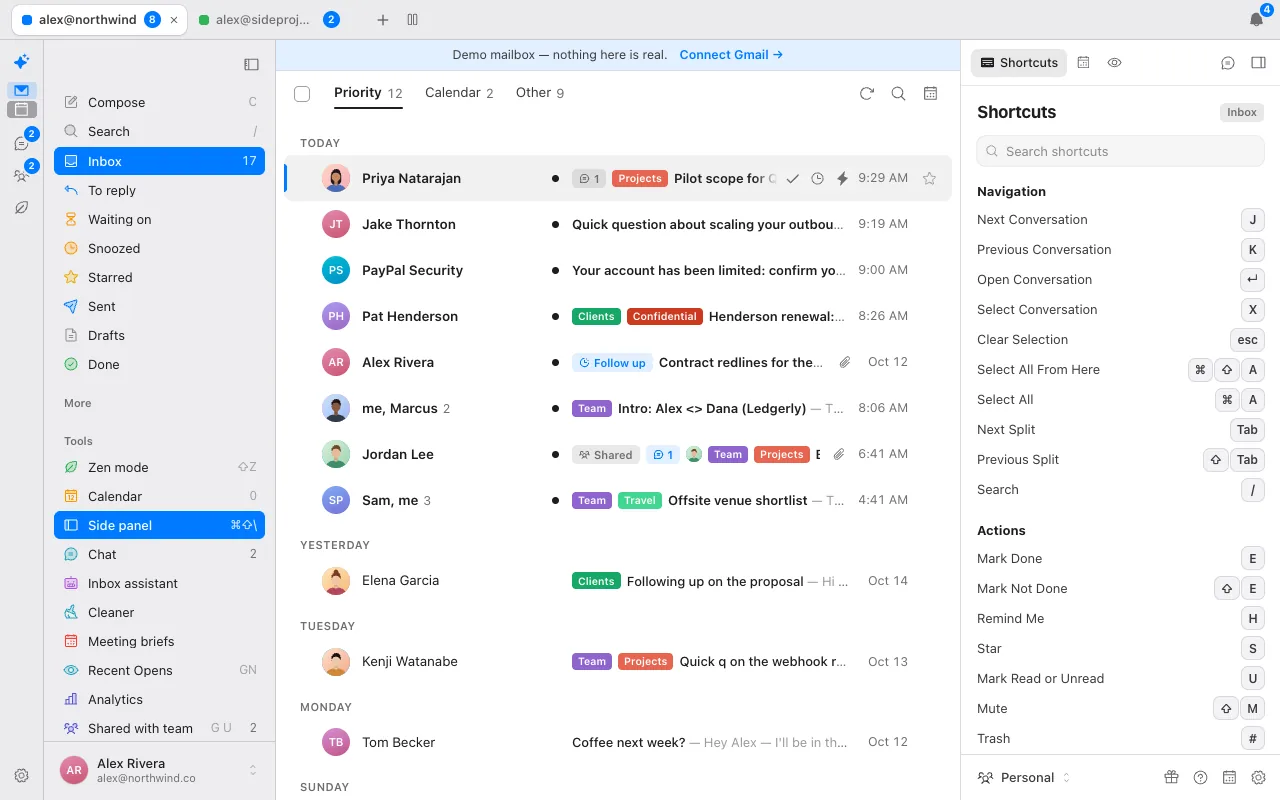Click the Confidential tag on Pat Henderson's email

[x=664, y=317]
